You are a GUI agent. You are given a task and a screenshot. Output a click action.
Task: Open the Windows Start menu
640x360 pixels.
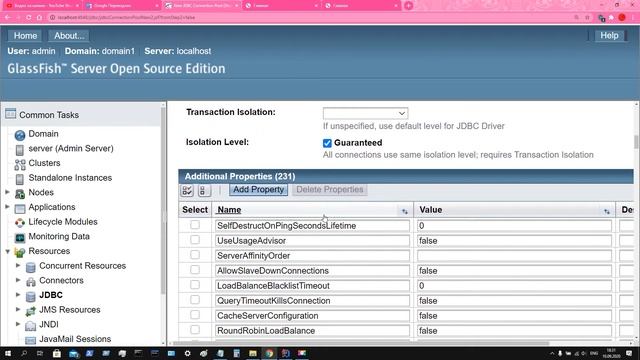8,353
